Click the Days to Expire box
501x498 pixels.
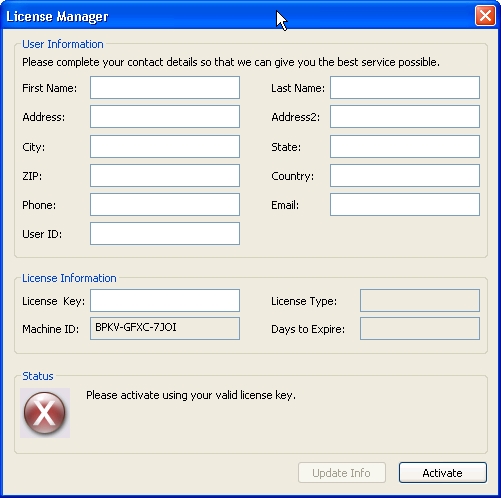click(x=420, y=329)
